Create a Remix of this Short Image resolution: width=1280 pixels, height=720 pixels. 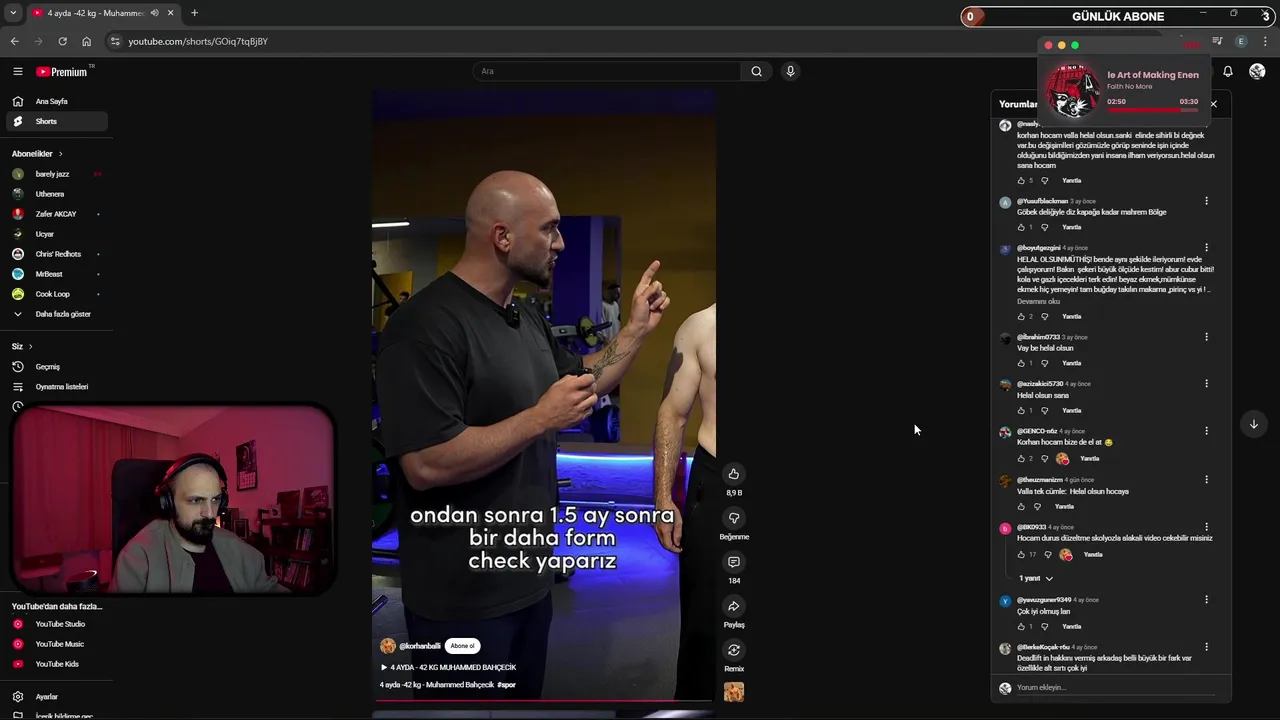(x=734, y=650)
